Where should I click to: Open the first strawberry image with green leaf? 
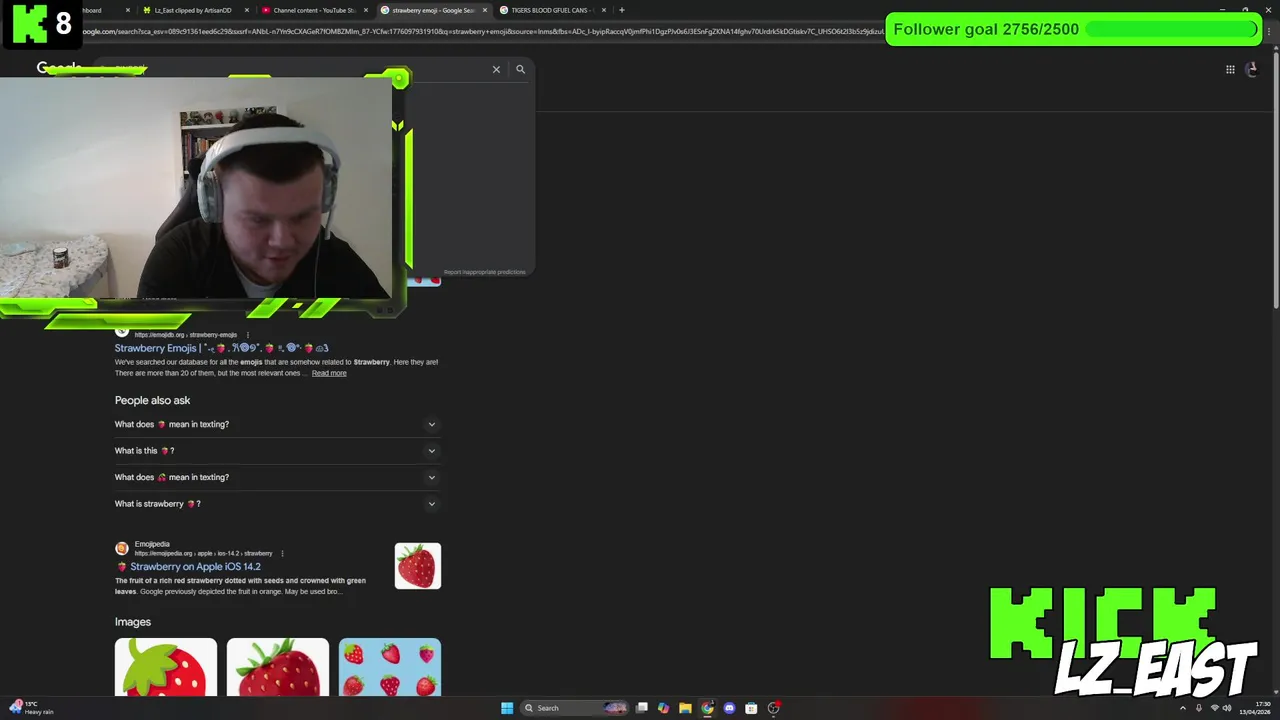pos(166,667)
